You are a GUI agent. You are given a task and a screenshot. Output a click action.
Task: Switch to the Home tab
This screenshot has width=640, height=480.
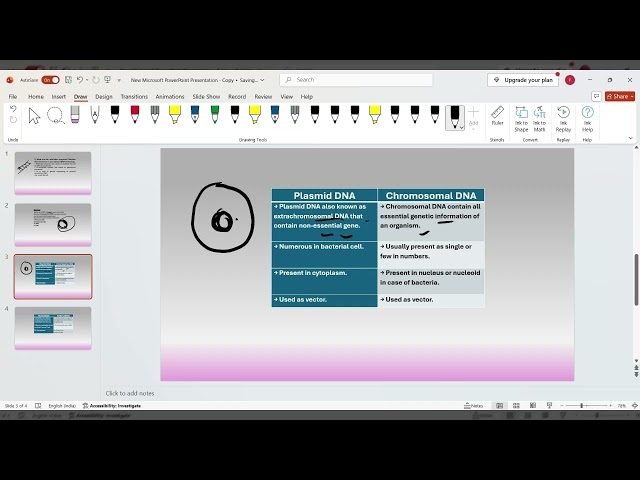[x=36, y=97]
